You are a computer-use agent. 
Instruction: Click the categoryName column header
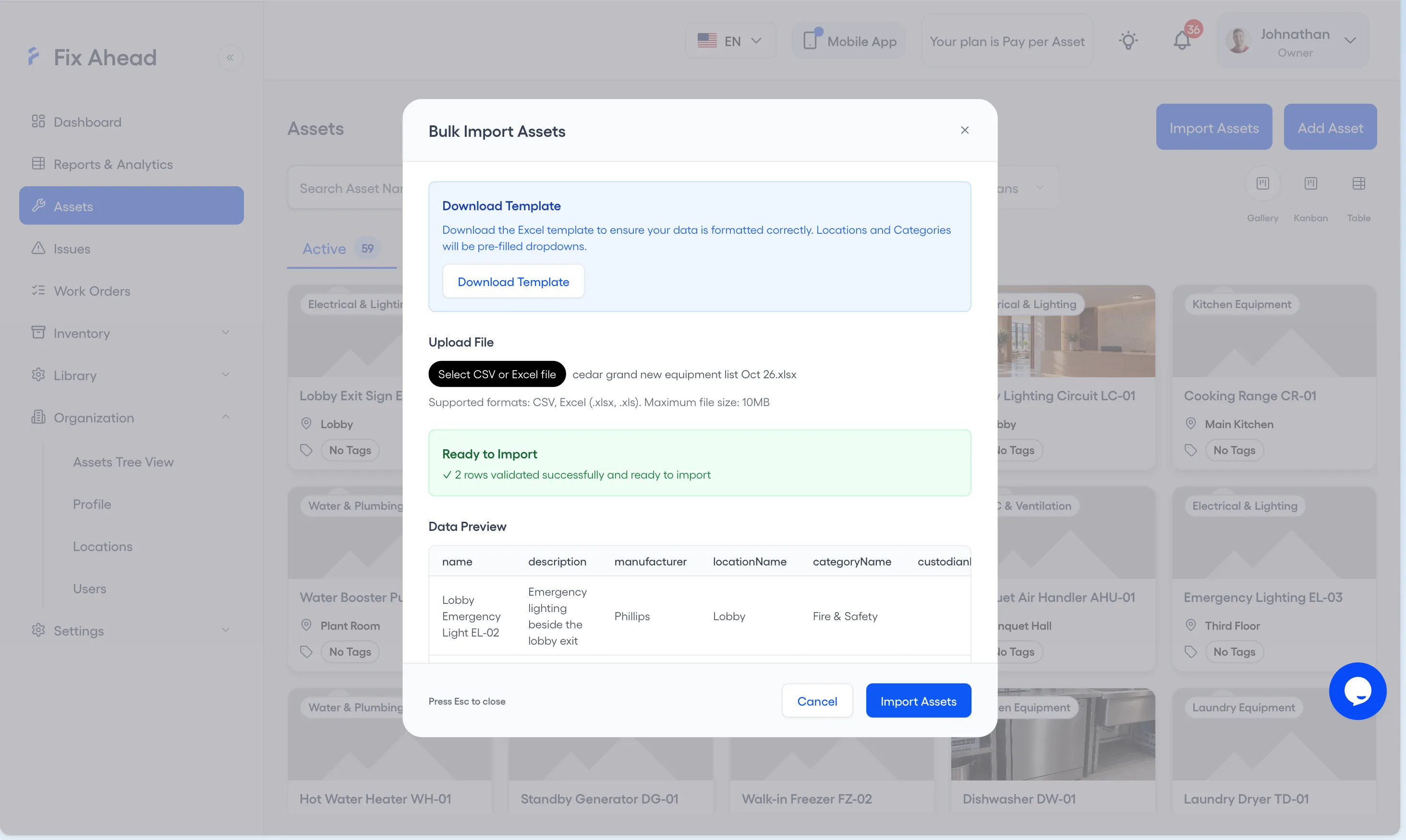click(x=852, y=562)
